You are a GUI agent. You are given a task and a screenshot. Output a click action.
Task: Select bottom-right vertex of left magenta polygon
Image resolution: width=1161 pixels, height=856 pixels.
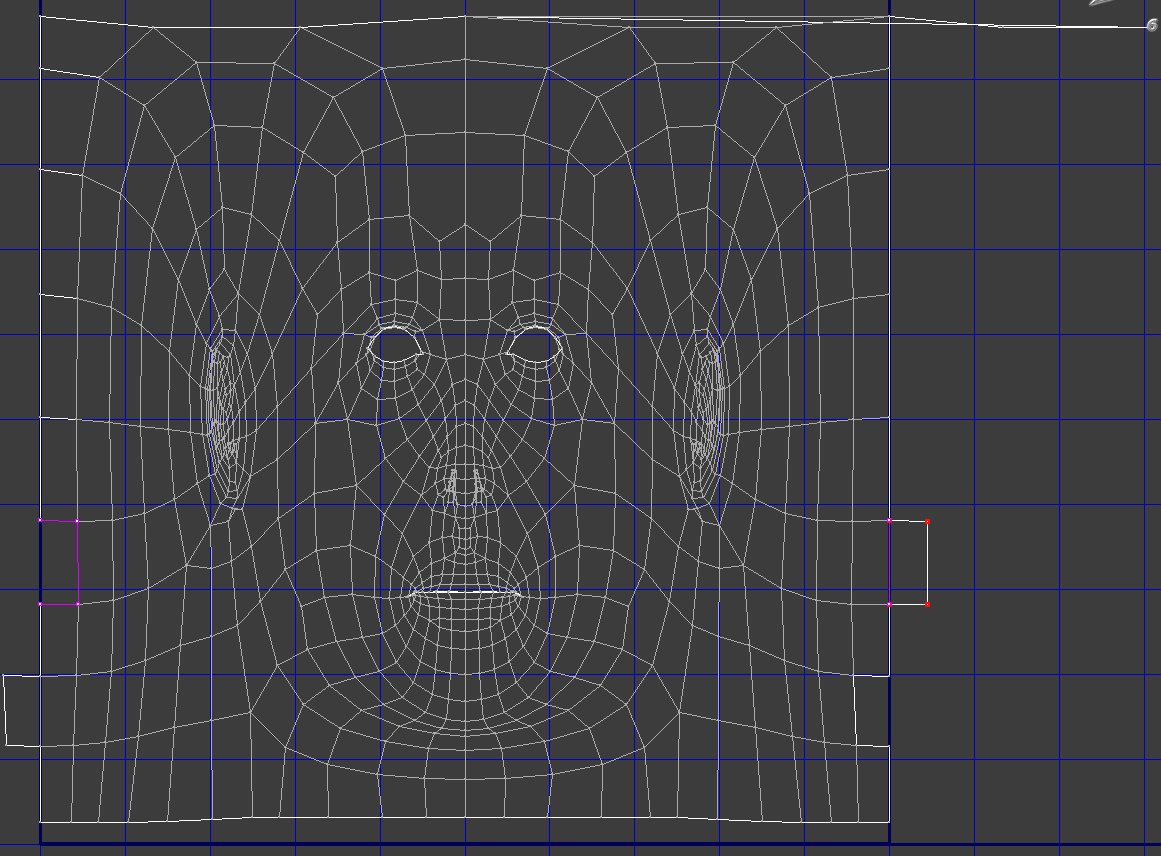point(78,604)
